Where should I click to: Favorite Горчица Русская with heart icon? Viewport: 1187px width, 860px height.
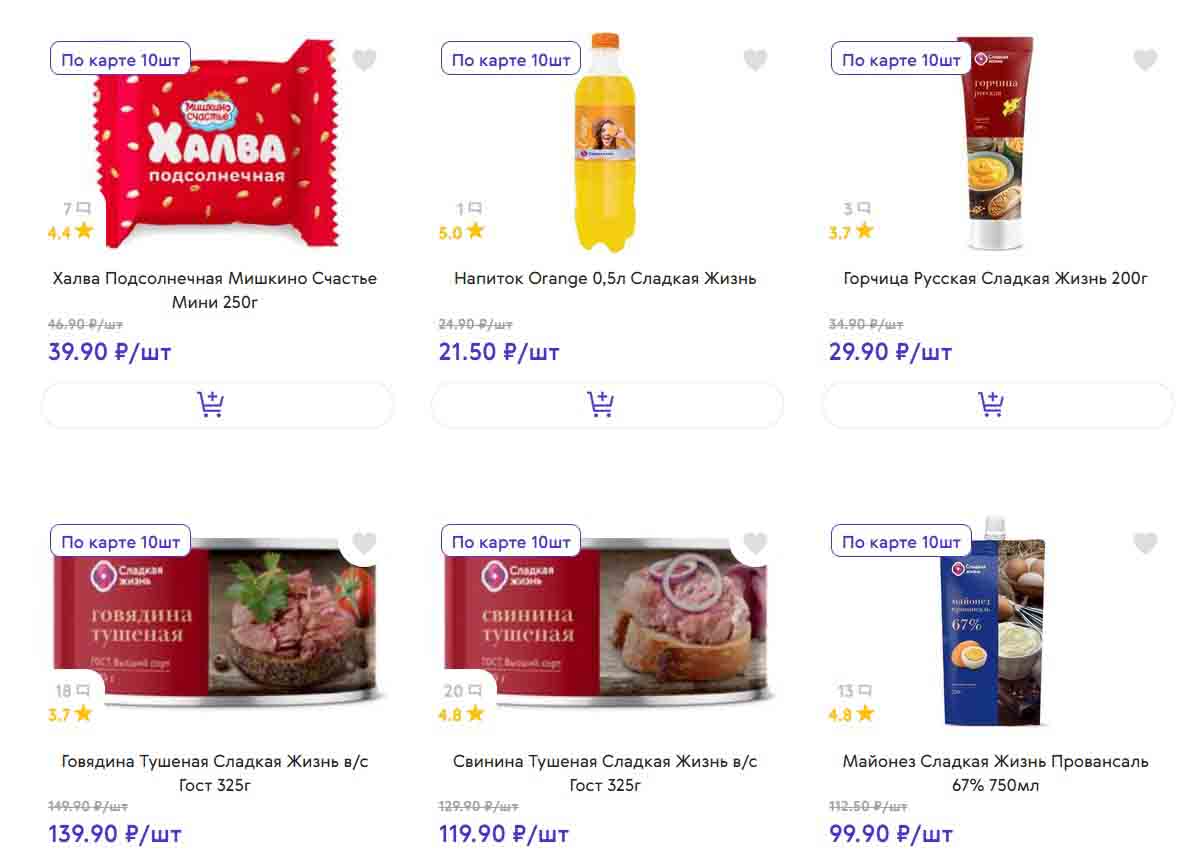pos(1145,60)
